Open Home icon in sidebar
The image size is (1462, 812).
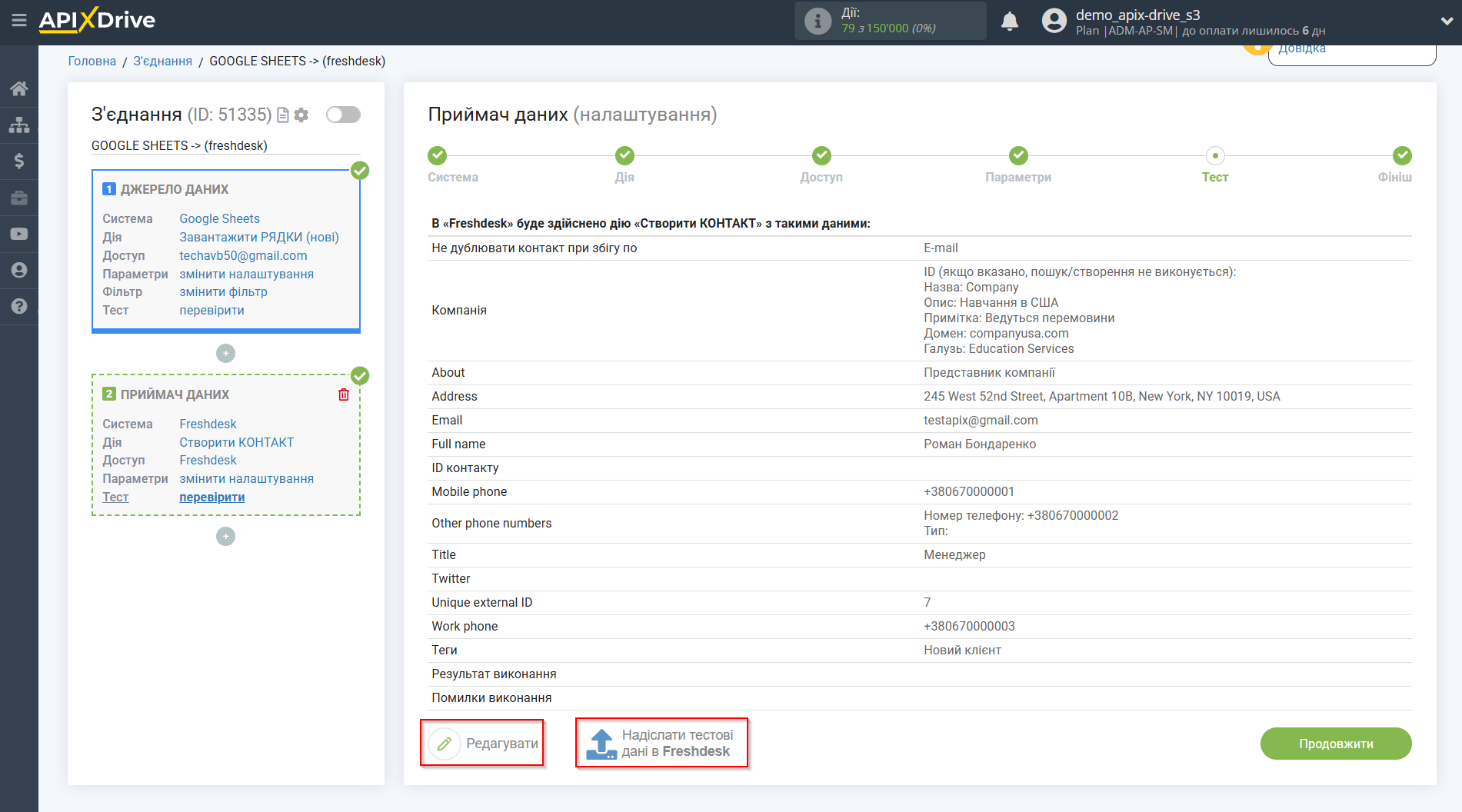[19, 88]
